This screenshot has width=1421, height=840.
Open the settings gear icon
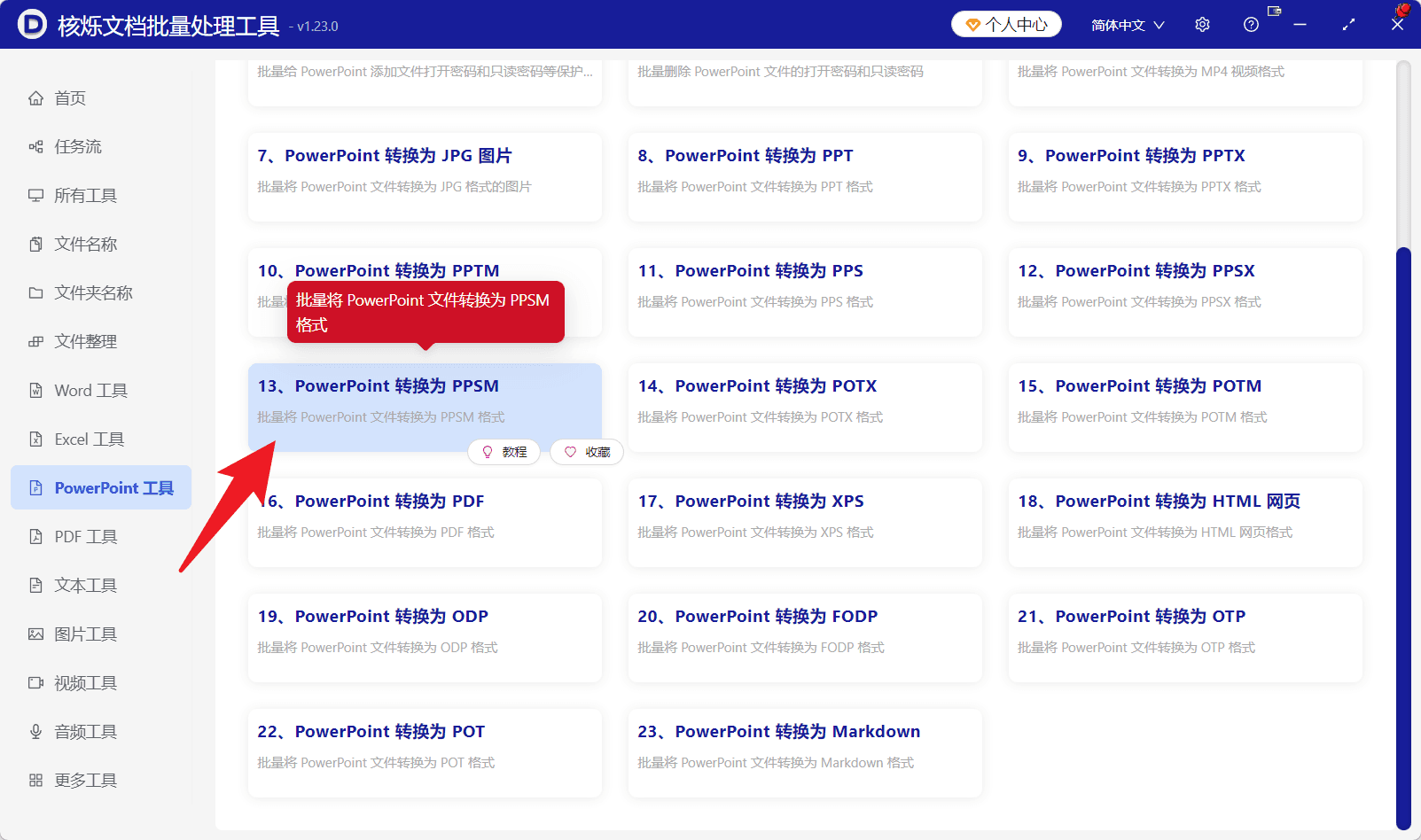tap(1202, 25)
